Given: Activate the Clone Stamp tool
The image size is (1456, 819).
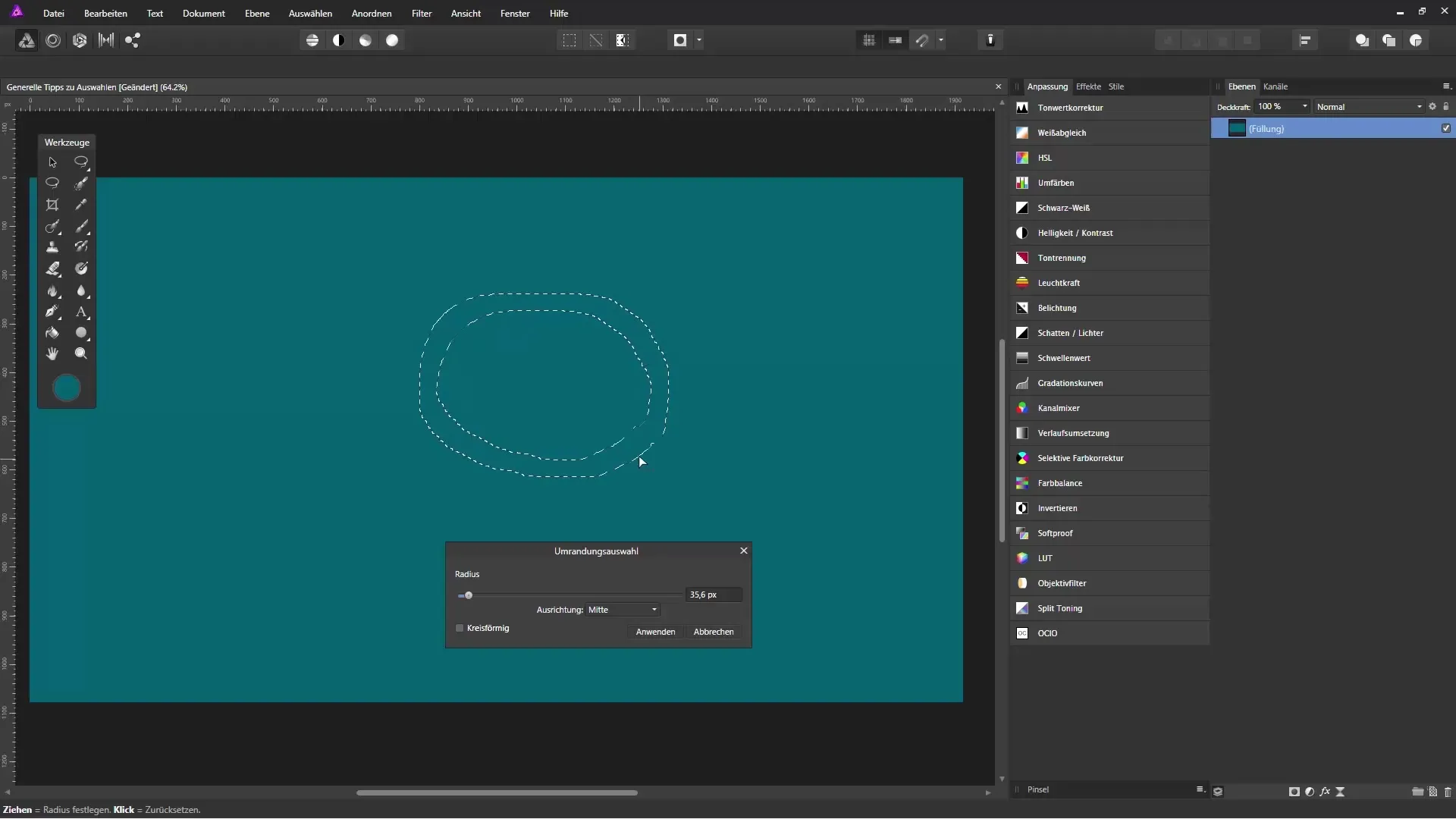Looking at the screenshot, I should 52,247.
